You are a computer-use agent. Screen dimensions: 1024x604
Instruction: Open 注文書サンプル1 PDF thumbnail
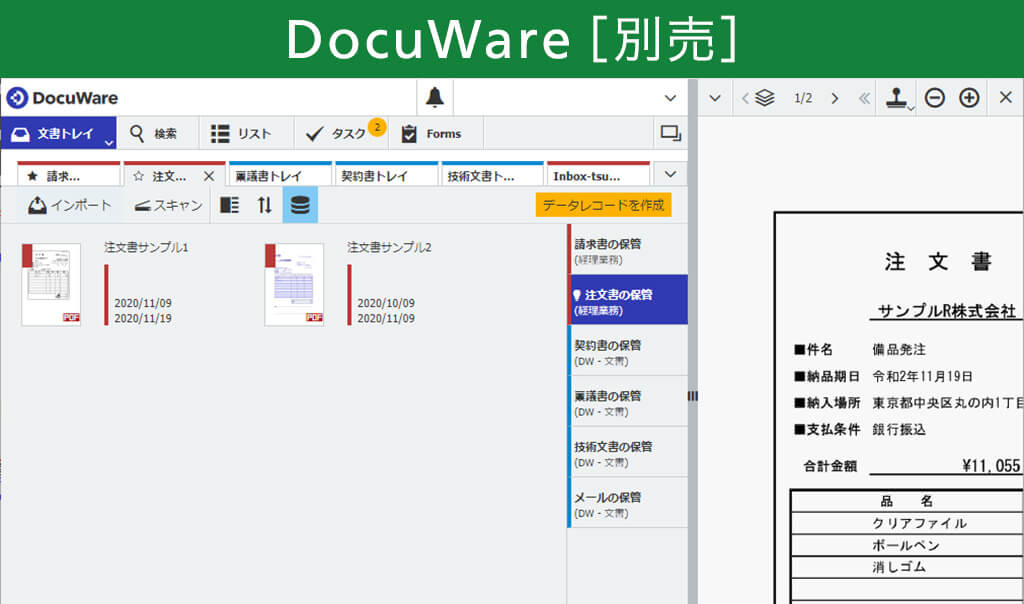point(51,284)
